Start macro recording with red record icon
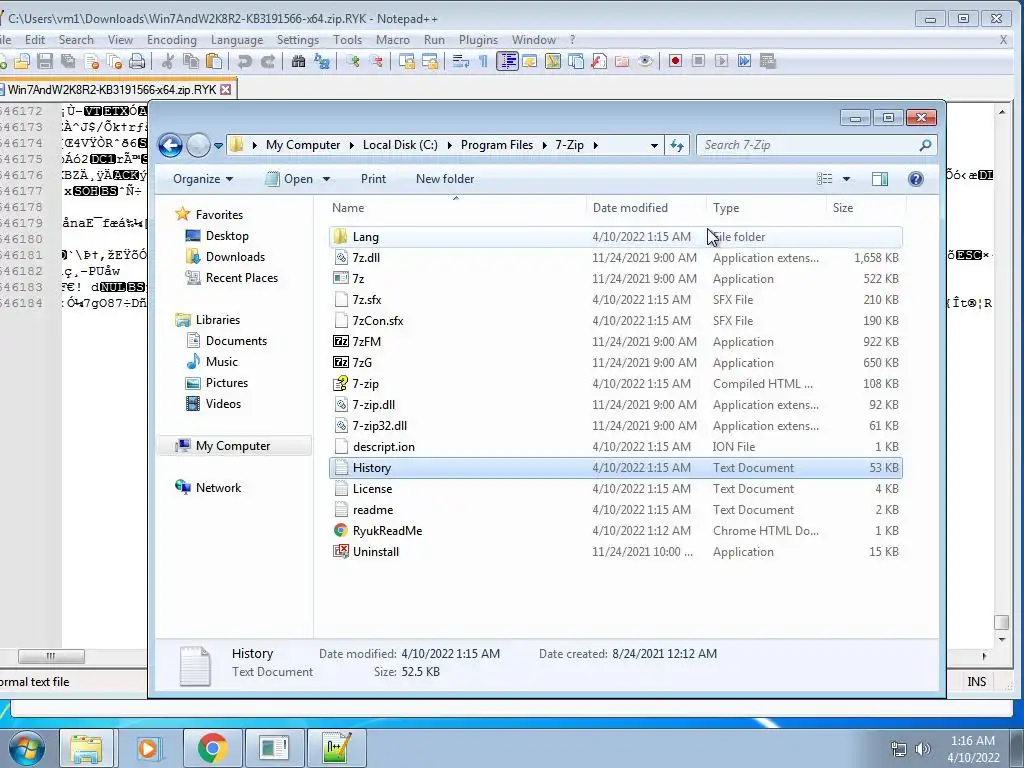Viewport: 1024px width, 768px height. [675, 61]
